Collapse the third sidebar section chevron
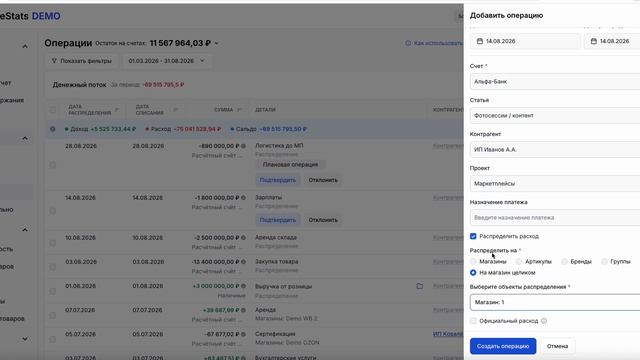This screenshot has width=640, height=360. [x=25, y=230]
